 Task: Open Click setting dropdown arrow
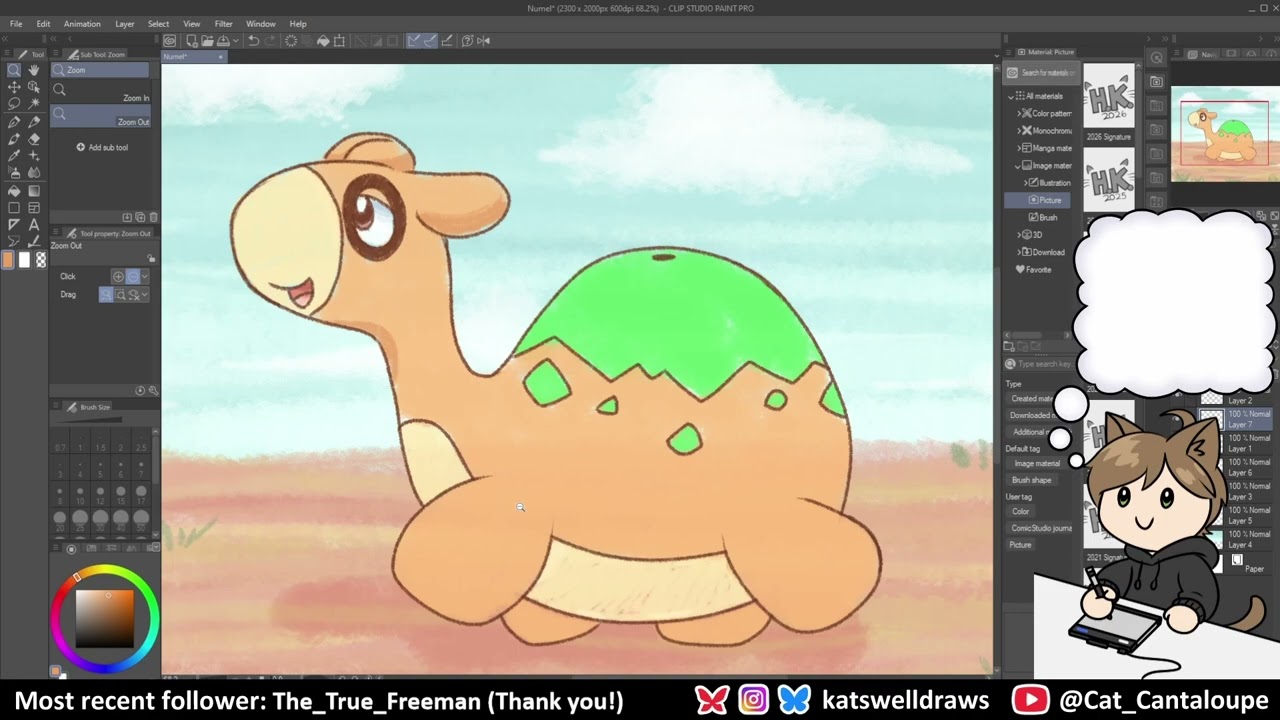coord(145,276)
